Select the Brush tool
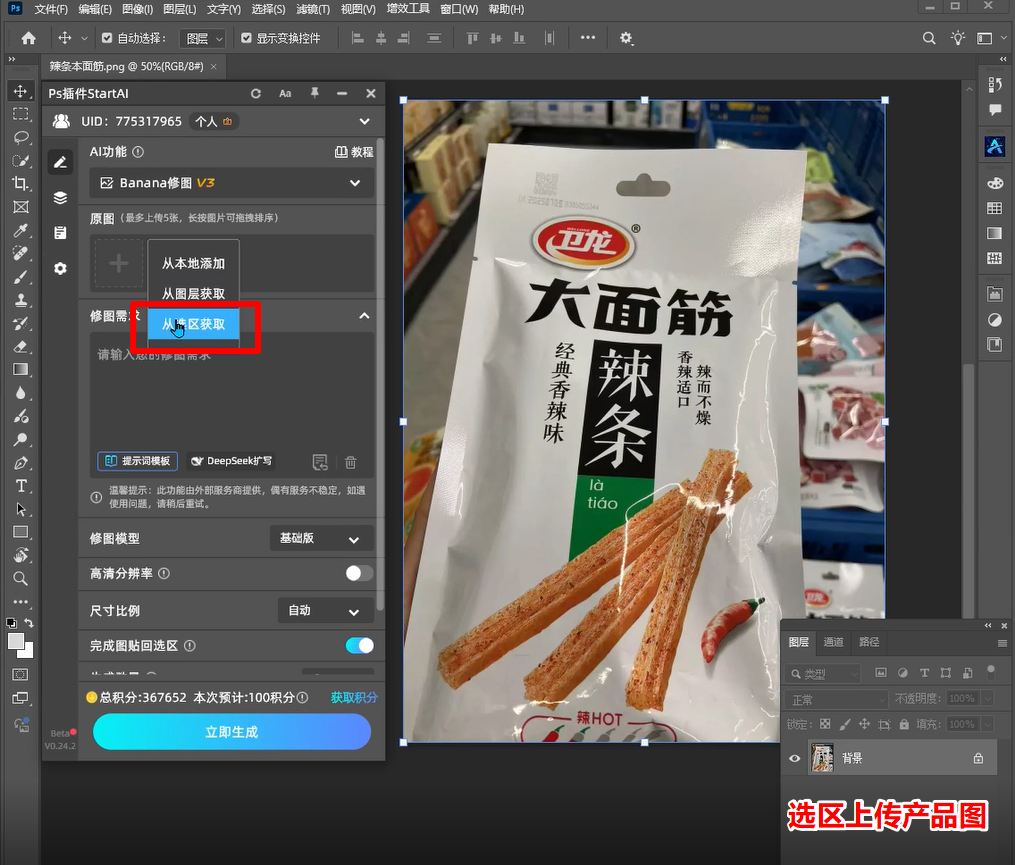 tap(21, 277)
